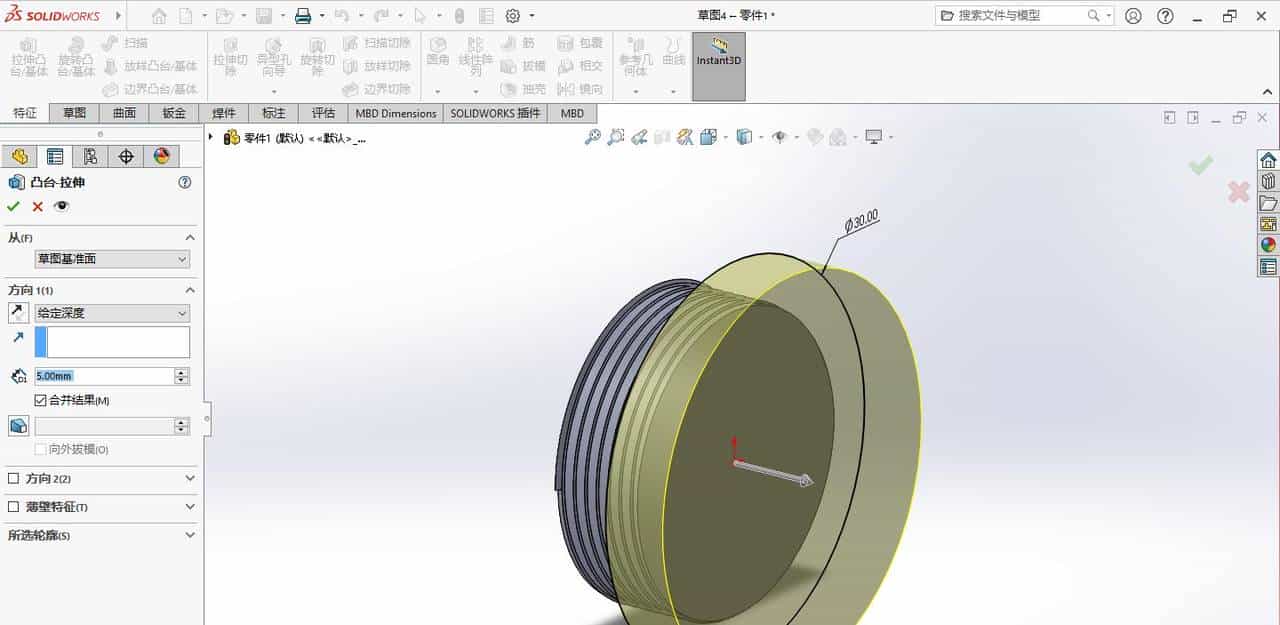Increase depth using the 5.00mm stepper arrow
1280x625 pixels.
click(179, 371)
